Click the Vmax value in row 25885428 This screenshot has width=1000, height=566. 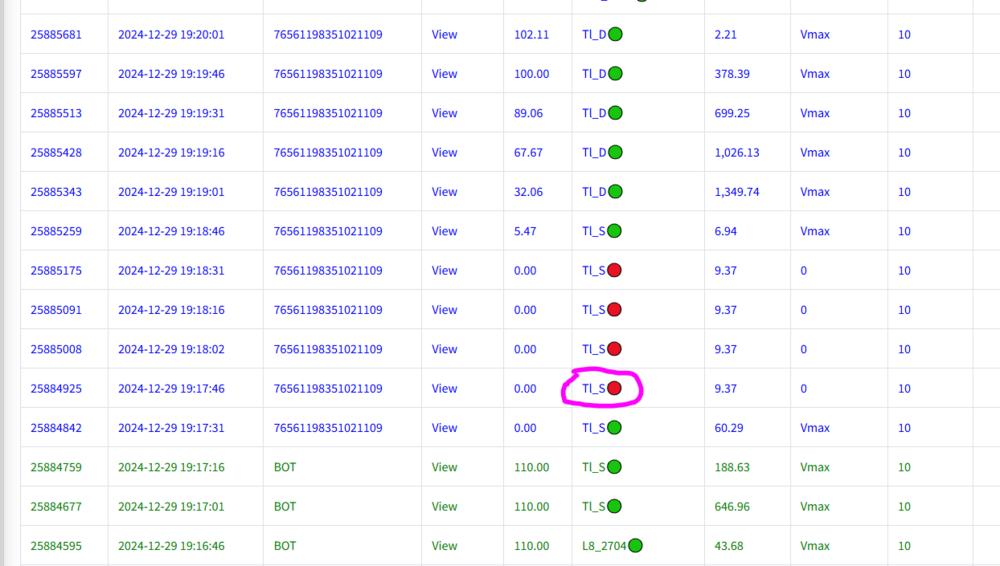click(815, 153)
